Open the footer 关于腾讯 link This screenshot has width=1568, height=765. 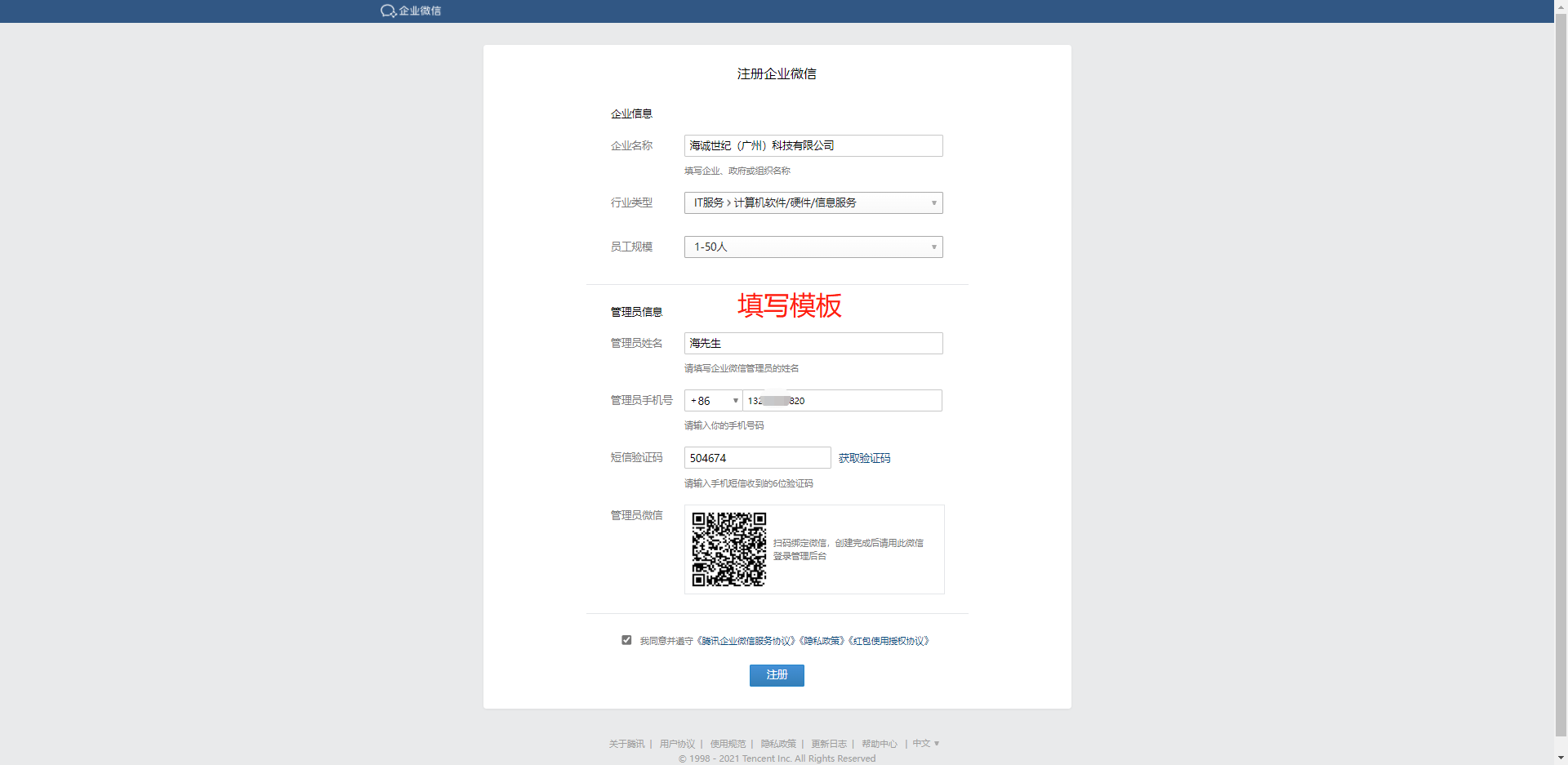pos(626,744)
